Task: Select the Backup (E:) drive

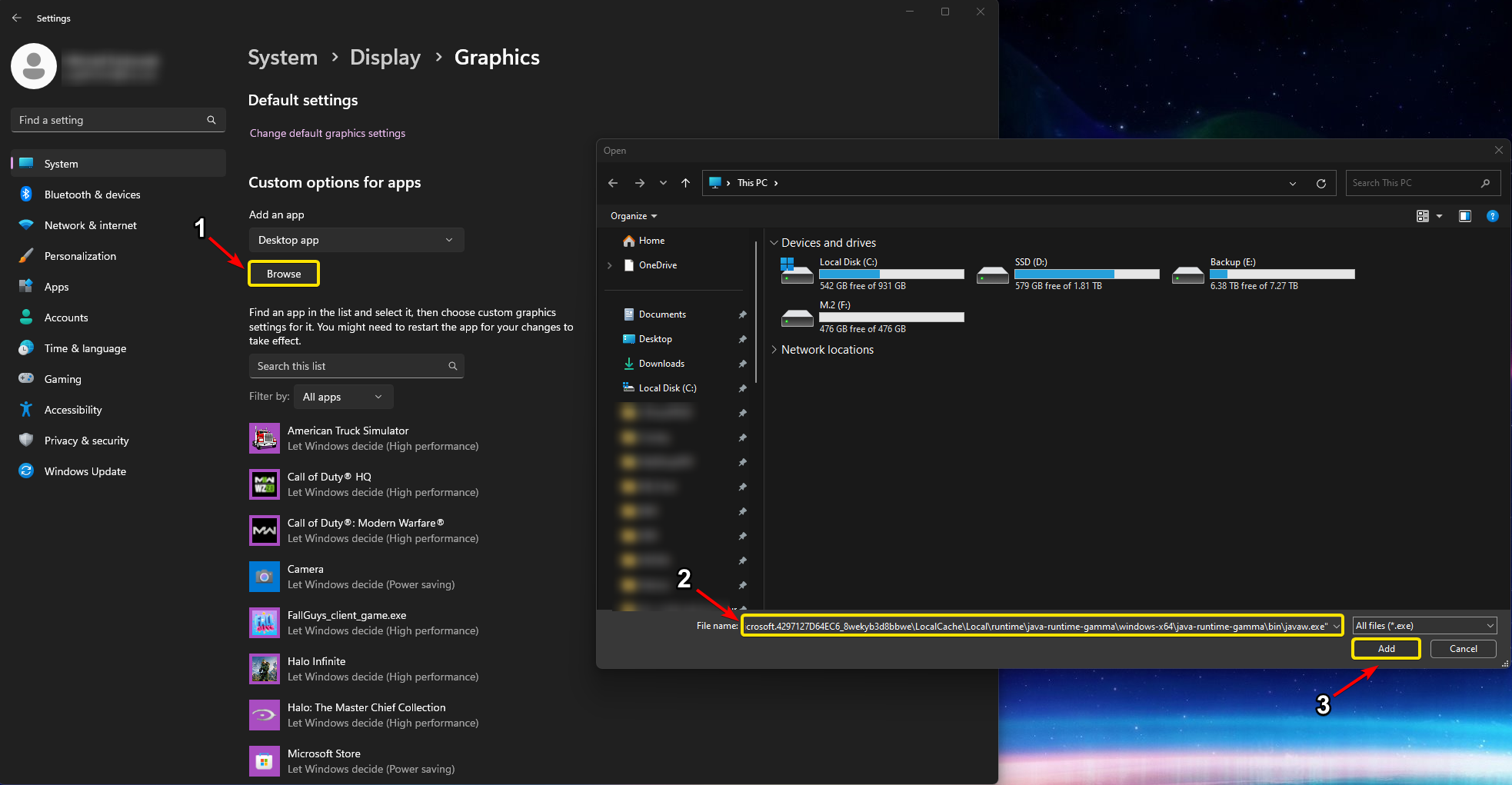Action: pos(1263,274)
